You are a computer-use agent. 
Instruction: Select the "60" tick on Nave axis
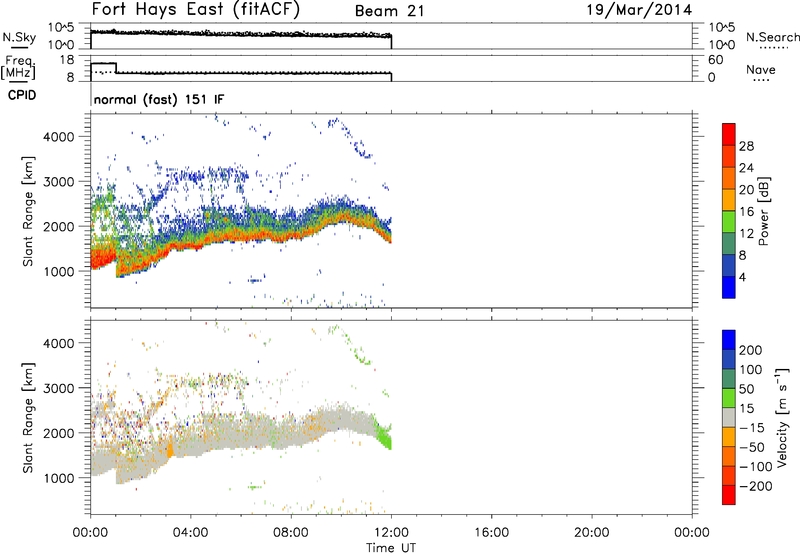click(715, 60)
